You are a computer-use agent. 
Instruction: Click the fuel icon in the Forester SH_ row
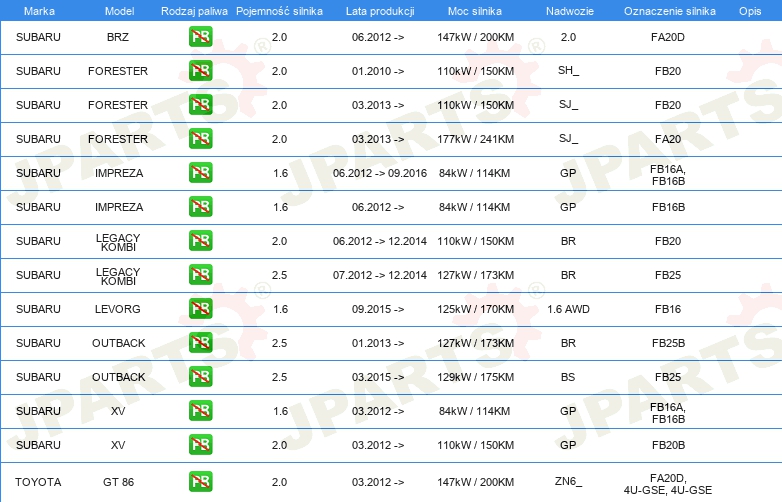pyautogui.click(x=200, y=70)
